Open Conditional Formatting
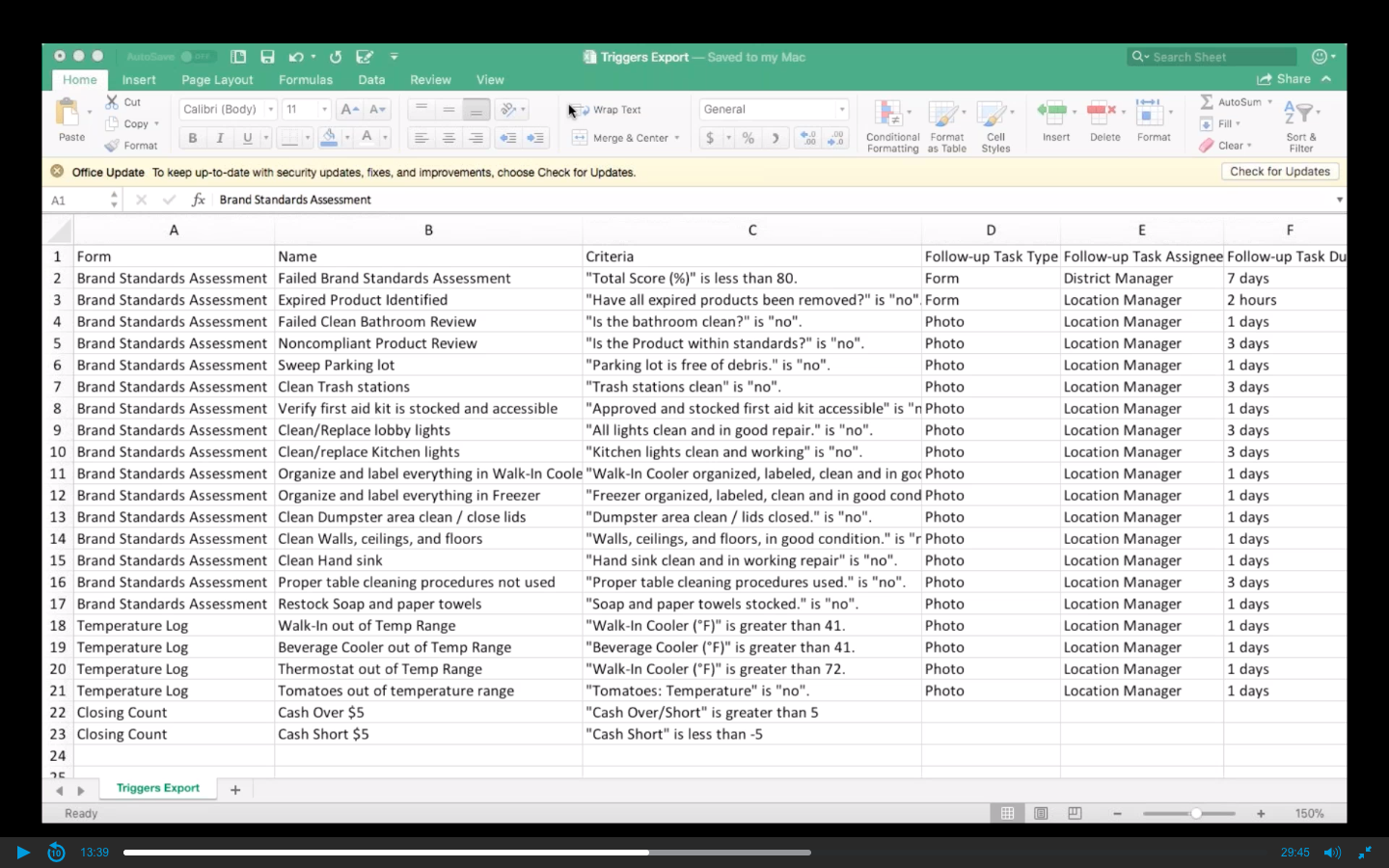The width and height of the screenshot is (1389, 868). click(892, 125)
